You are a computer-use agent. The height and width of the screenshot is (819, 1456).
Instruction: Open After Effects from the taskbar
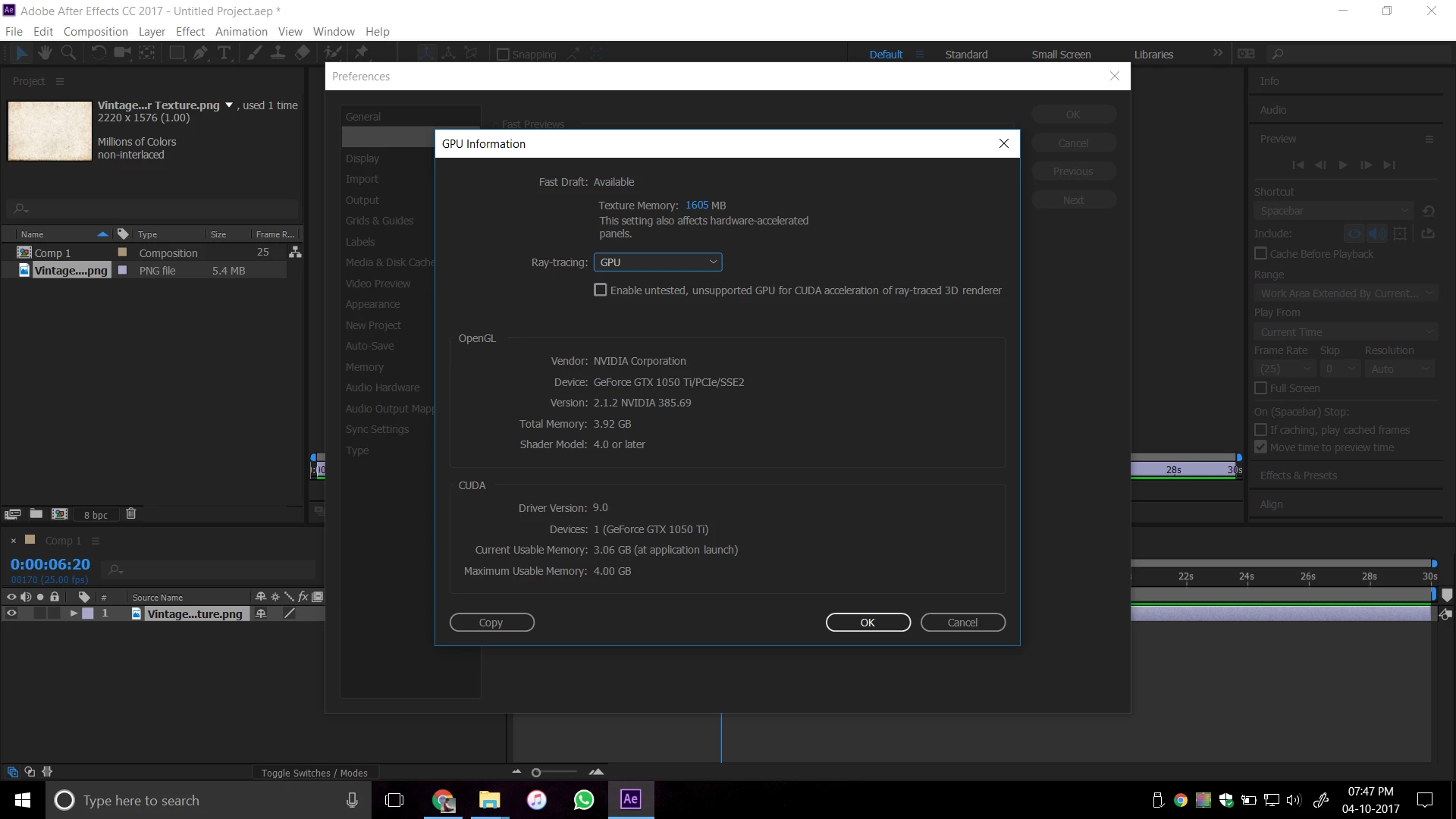[x=630, y=799]
